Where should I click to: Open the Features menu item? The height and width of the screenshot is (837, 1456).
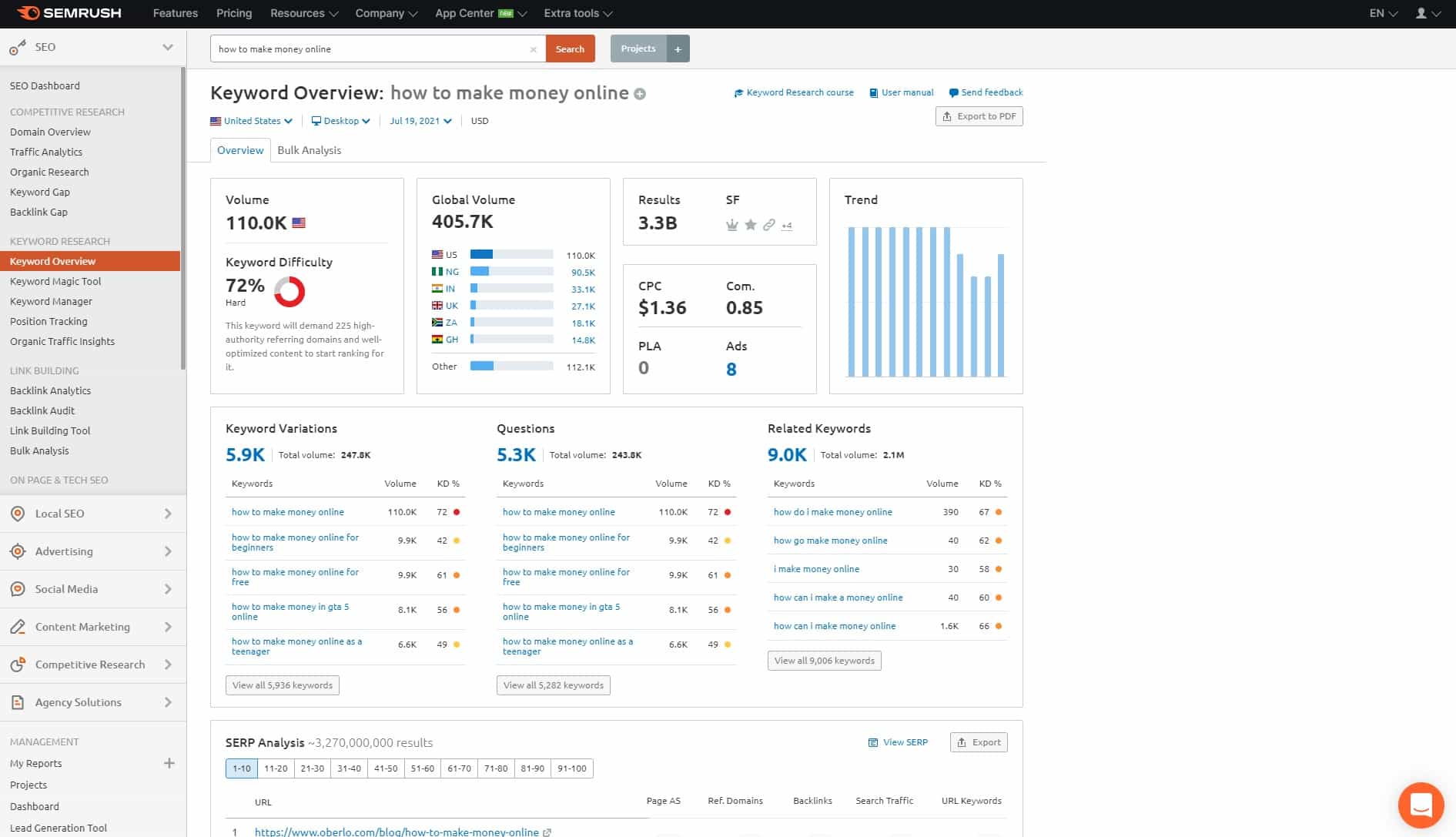coord(176,13)
